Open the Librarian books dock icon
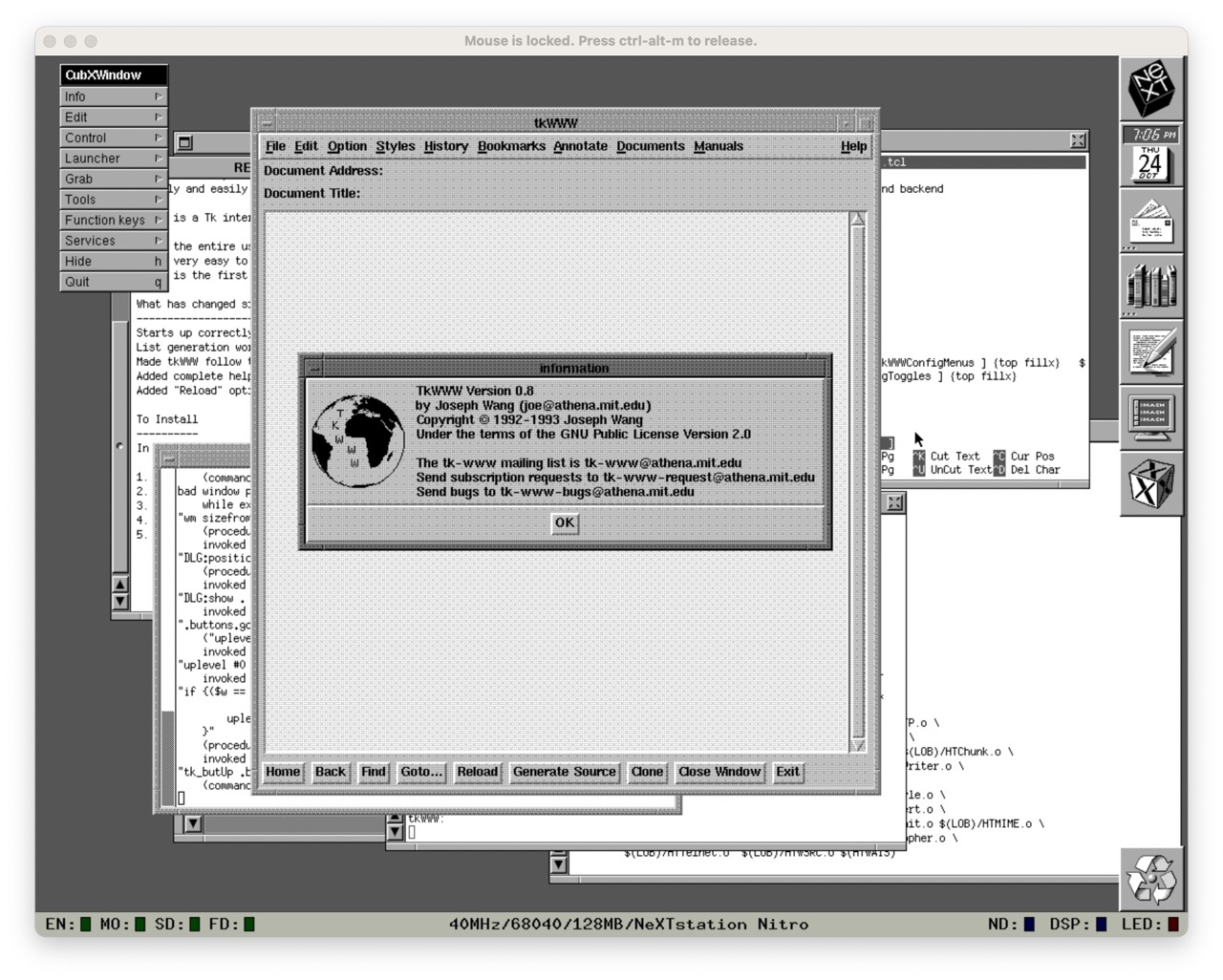Viewport: 1223px width, 980px height. point(1152,287)
